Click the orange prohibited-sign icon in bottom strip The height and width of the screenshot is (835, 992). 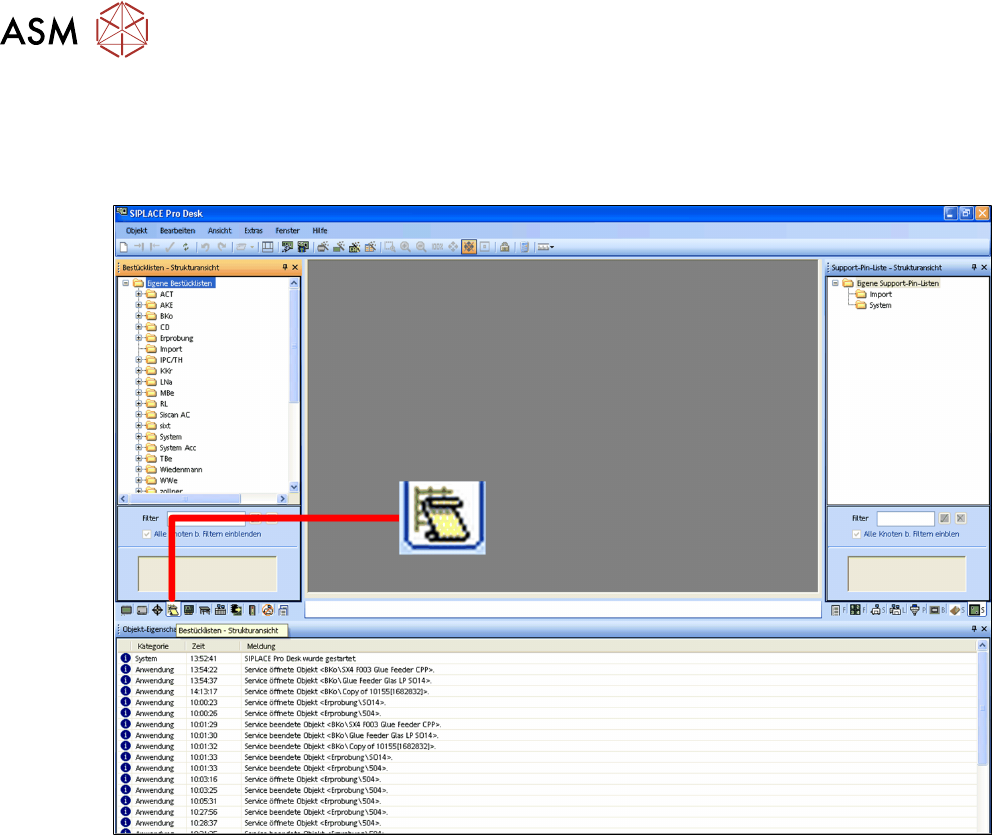(268, 610)
